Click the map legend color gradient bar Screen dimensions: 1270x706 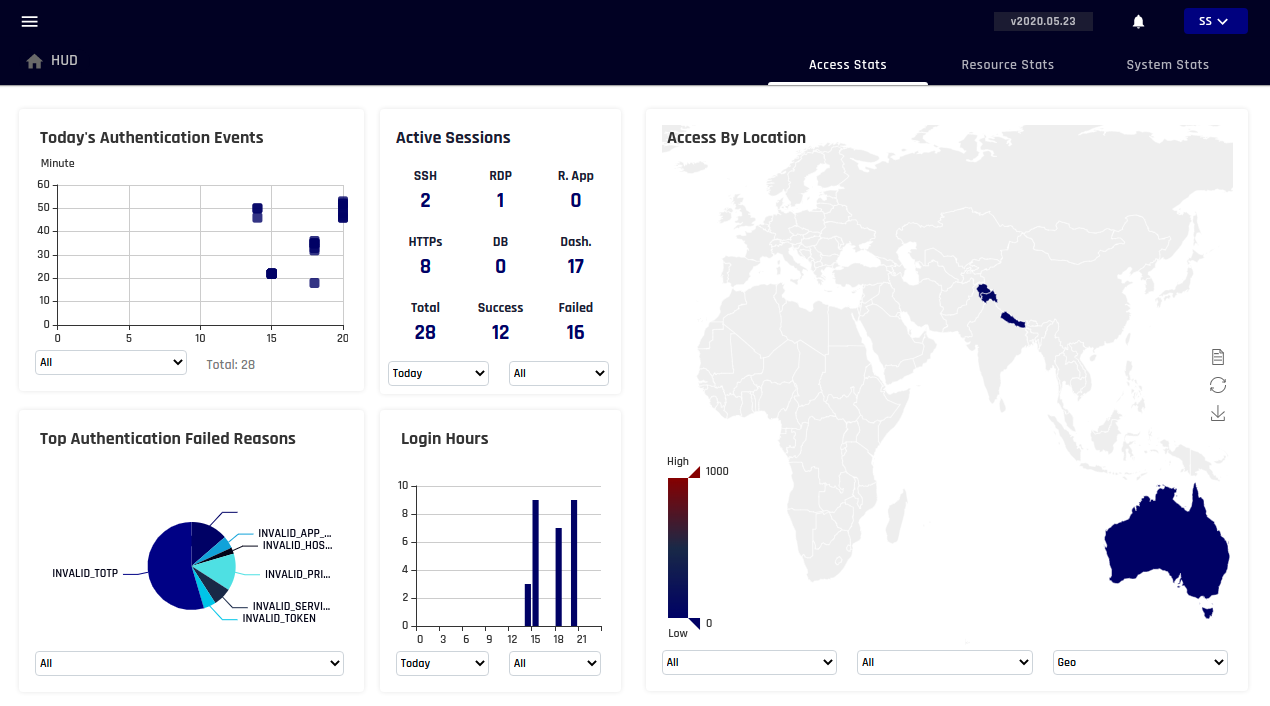tap(677, 547)
